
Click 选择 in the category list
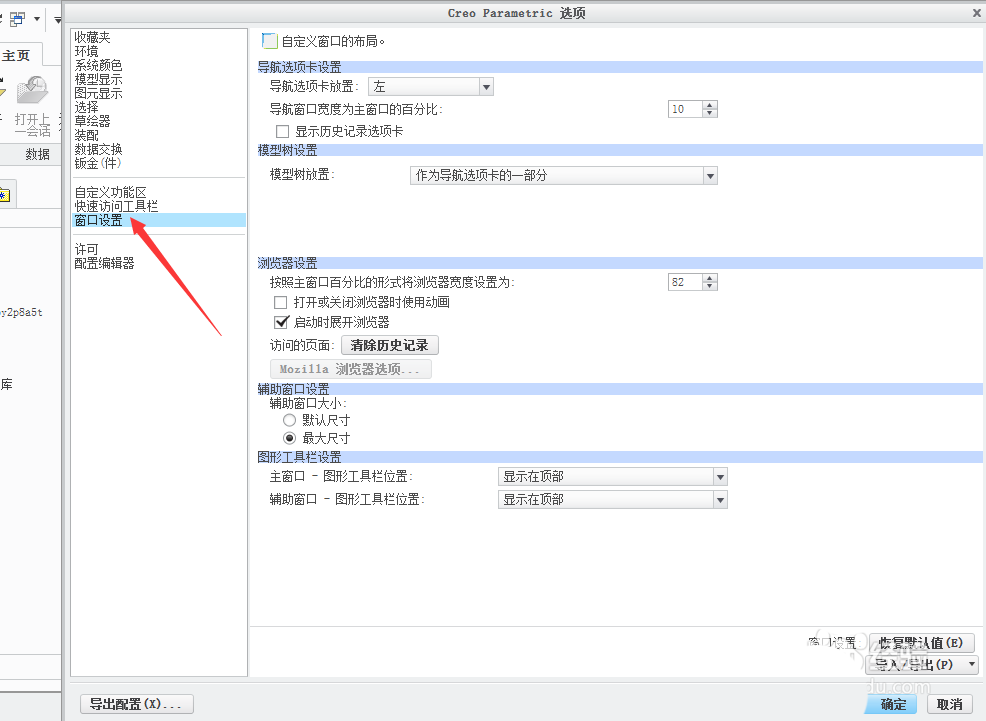tap(86, 107)
